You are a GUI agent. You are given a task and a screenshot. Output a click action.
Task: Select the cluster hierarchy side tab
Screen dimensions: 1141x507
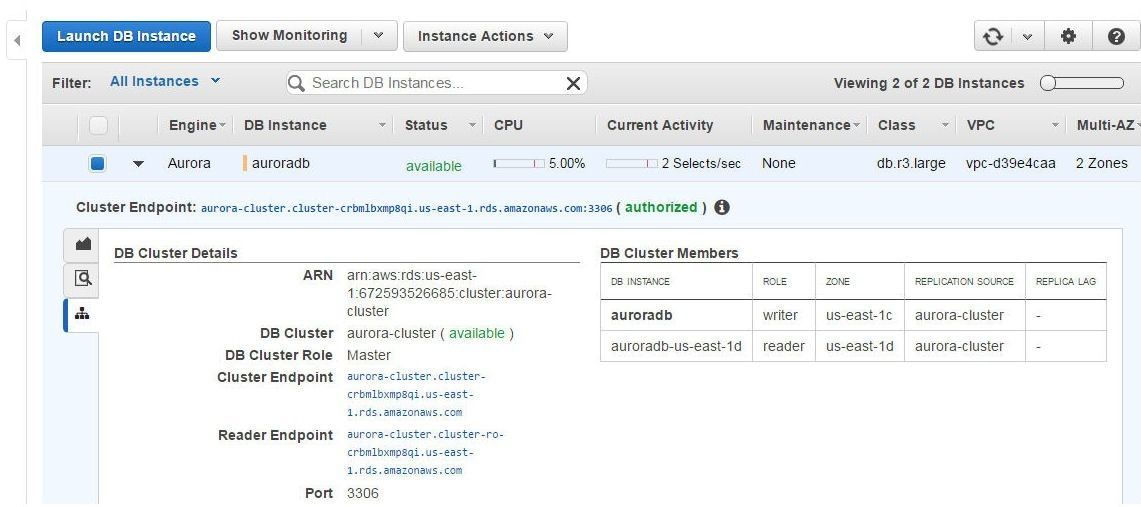click(x=82, y=314)
